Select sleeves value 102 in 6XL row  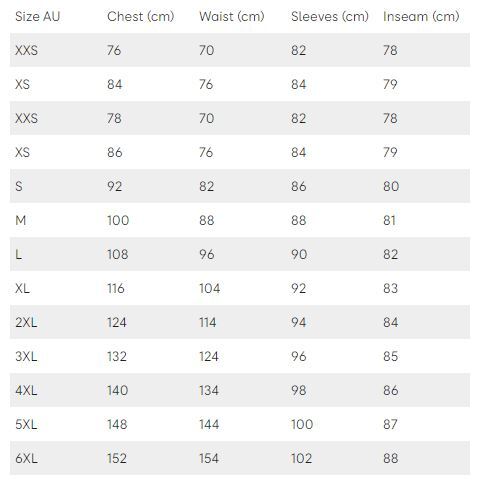[x=302, y=458]
